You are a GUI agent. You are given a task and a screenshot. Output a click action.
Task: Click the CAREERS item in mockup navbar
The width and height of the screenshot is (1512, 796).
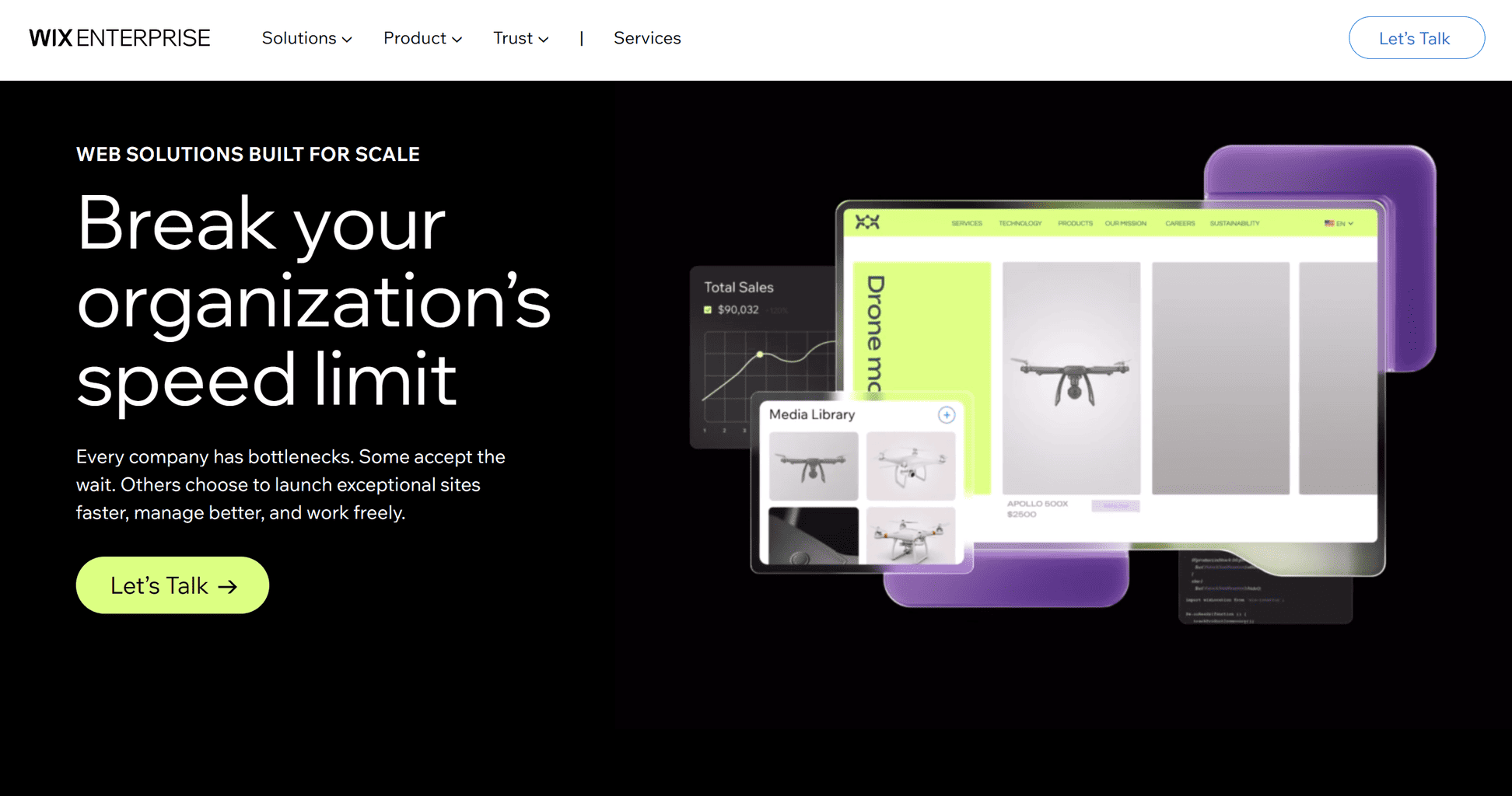click(x=1180, y=223)
